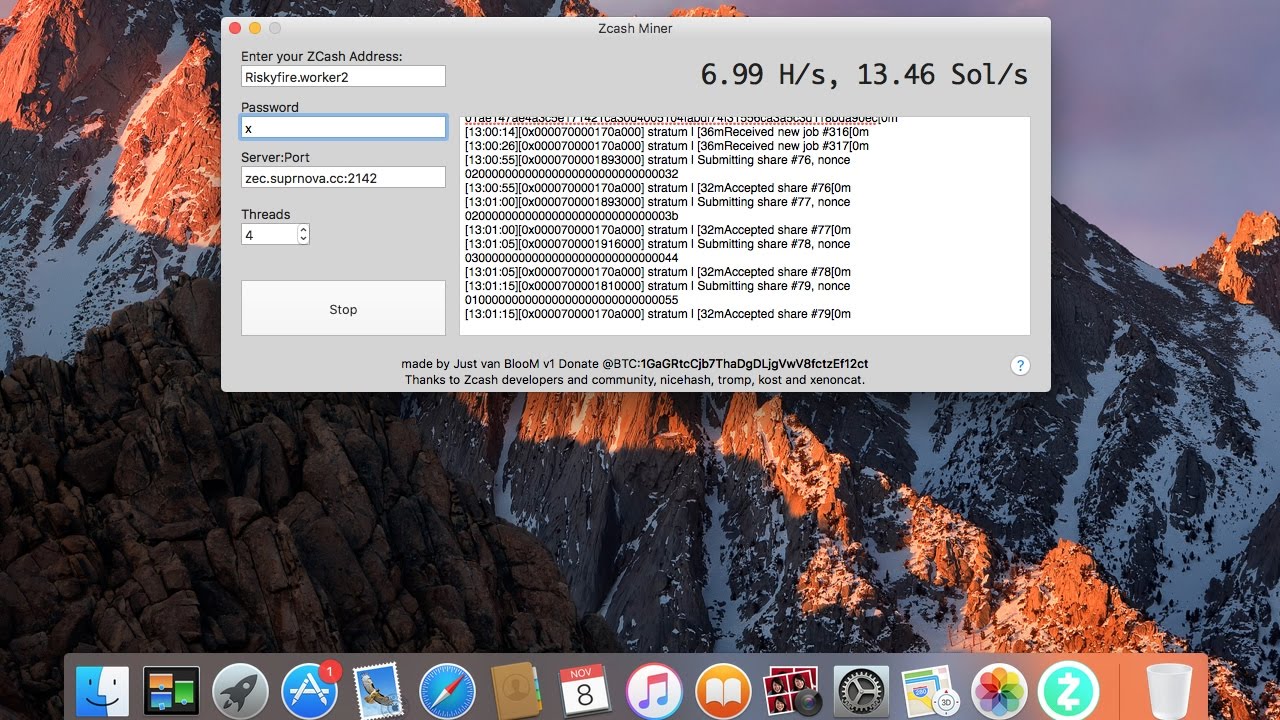Launch iTunes music icon

tap(654, 691)
